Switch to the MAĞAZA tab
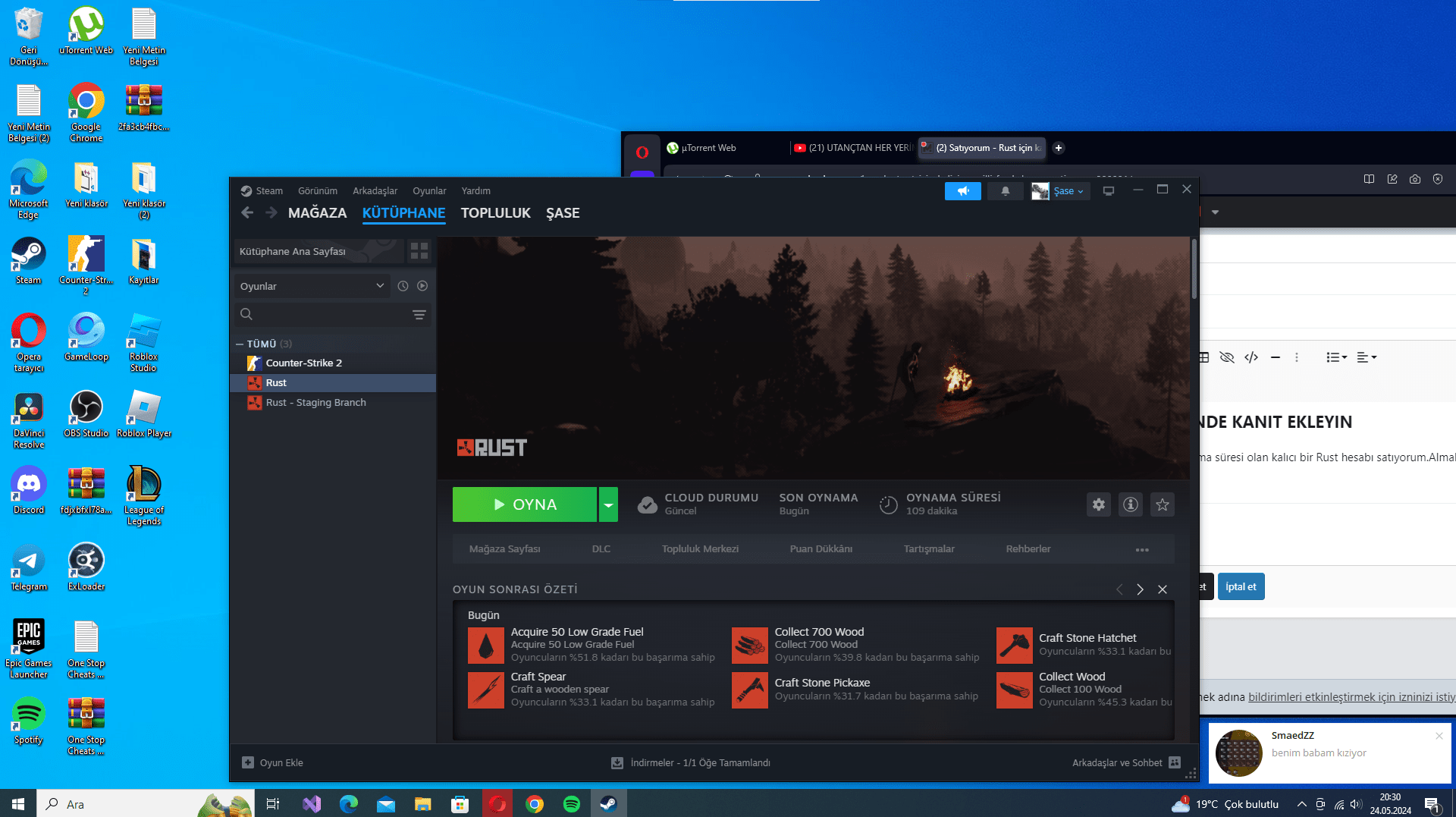Screen dimensions: 1456x817 click(317, 213)
